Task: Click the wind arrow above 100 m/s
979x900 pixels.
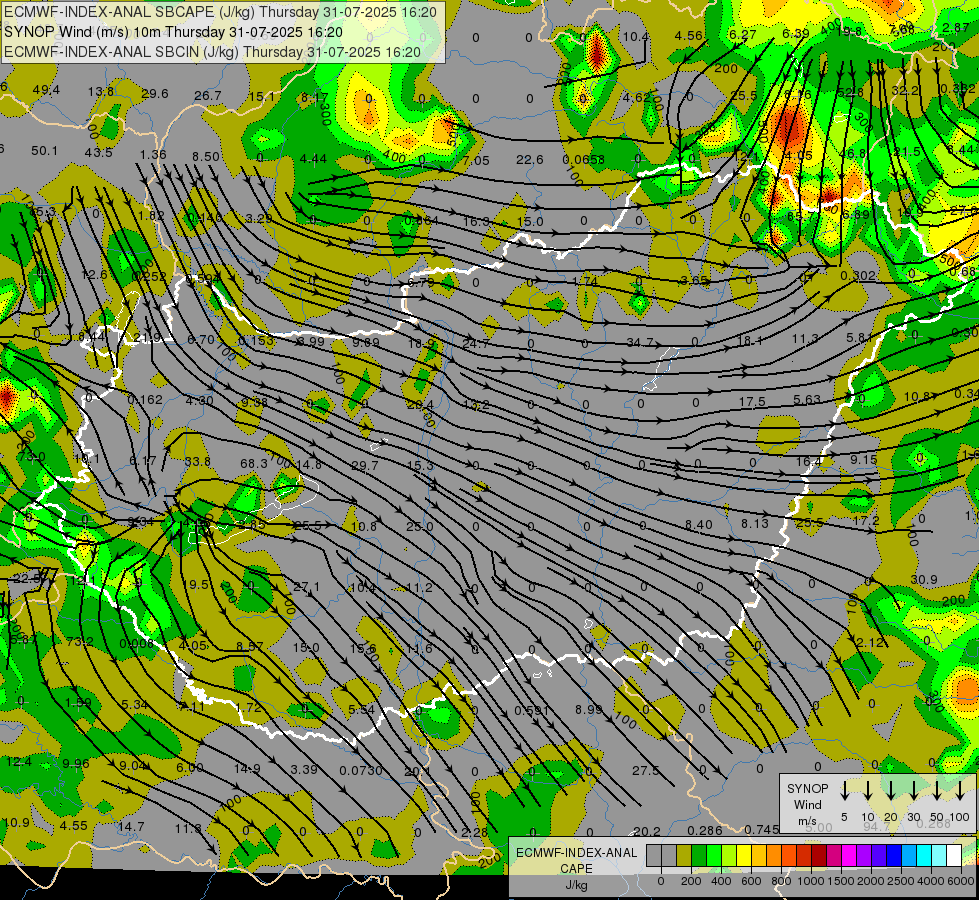Action: [960, 790]
